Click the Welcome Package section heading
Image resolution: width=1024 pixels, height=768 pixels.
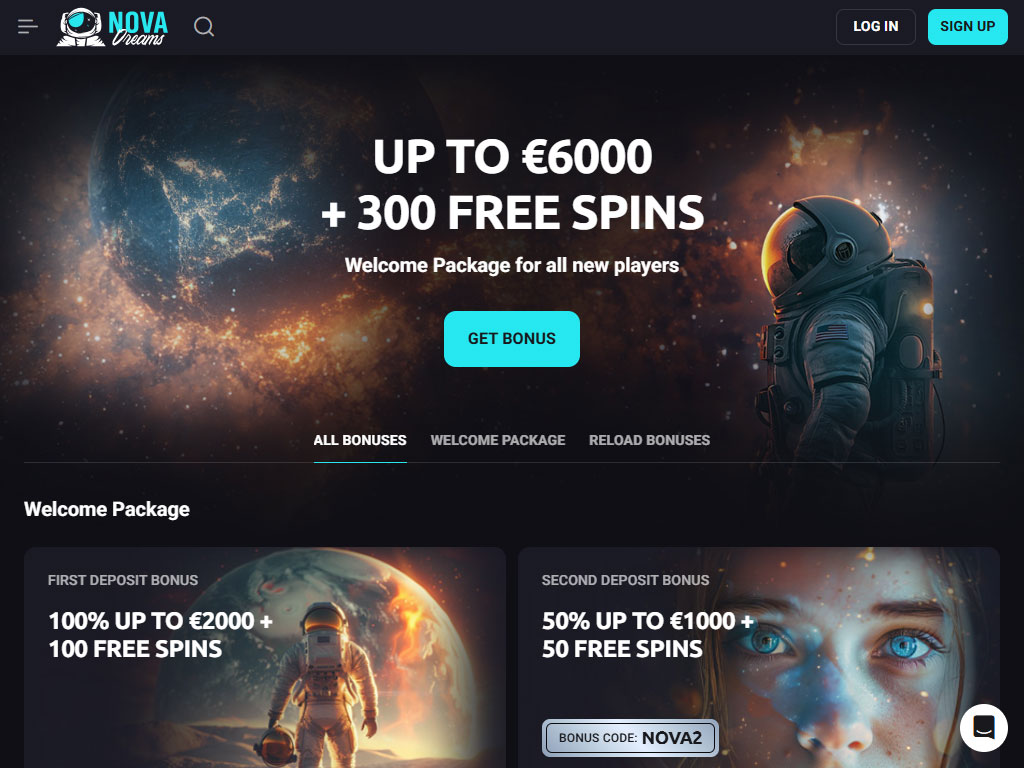[x=107, y=509]
